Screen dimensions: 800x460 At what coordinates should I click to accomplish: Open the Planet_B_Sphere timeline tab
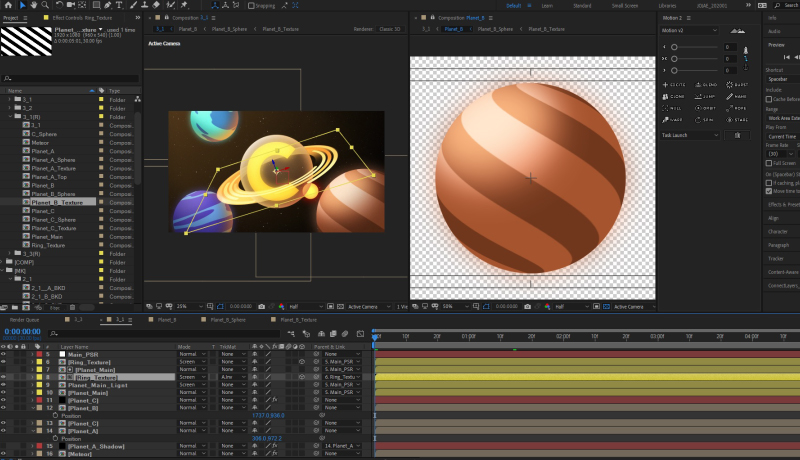click(228, 320)
